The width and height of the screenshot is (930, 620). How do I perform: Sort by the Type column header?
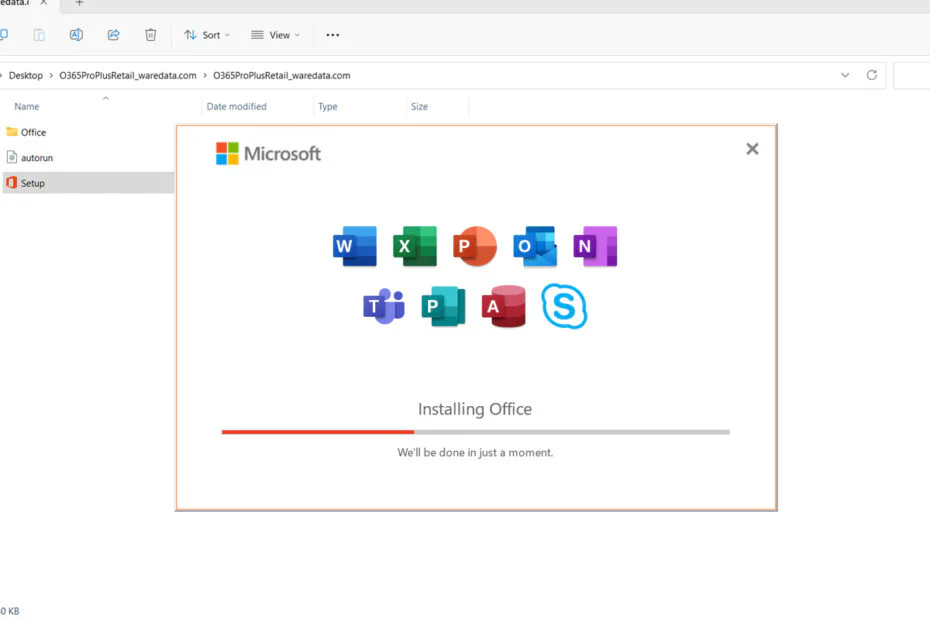(327, 106)
